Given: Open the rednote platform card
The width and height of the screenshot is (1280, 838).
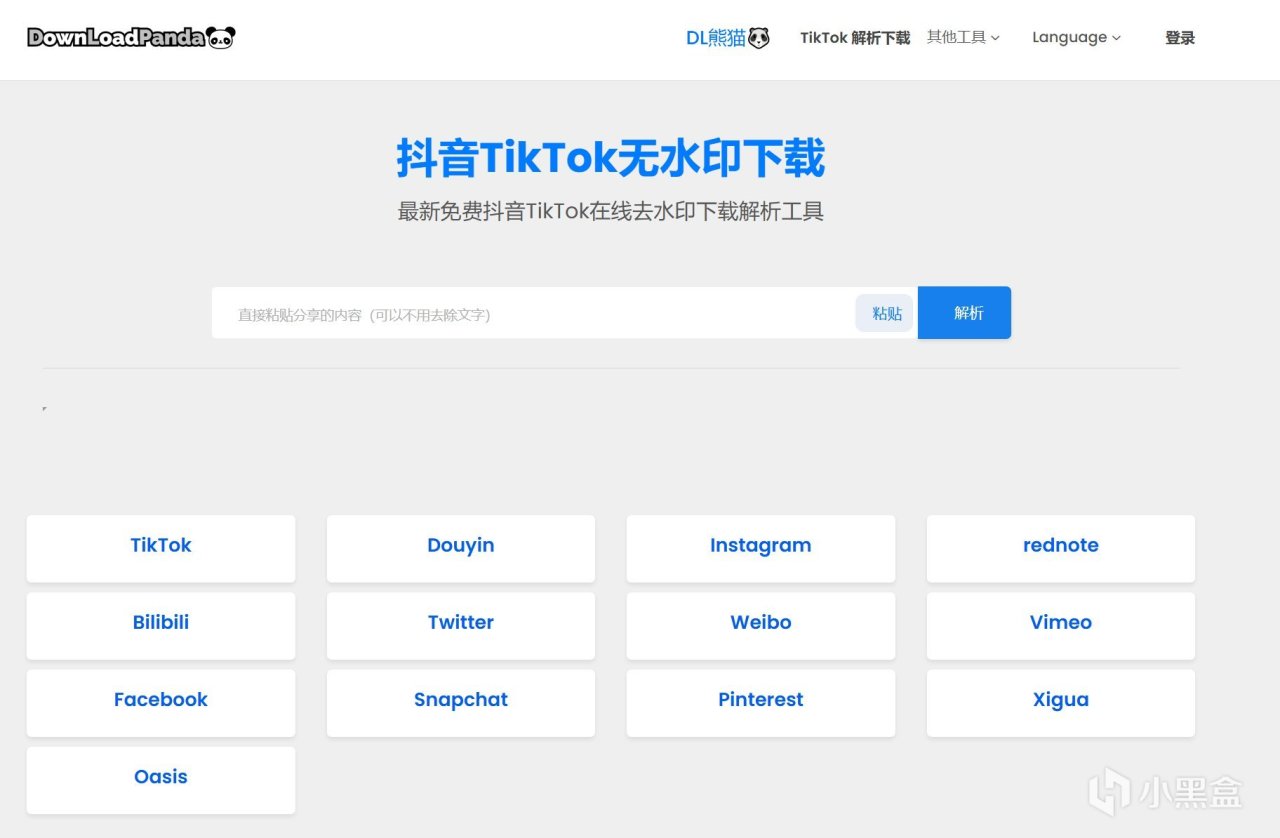Looking at the screenshot, I should (x=1061, y=548).
